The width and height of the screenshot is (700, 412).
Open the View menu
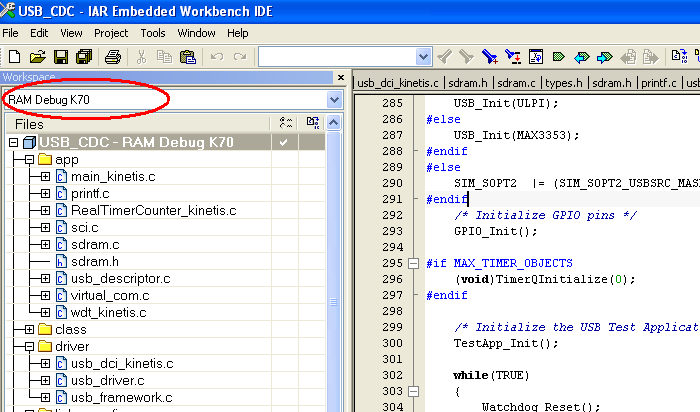[x=71, y=33]
